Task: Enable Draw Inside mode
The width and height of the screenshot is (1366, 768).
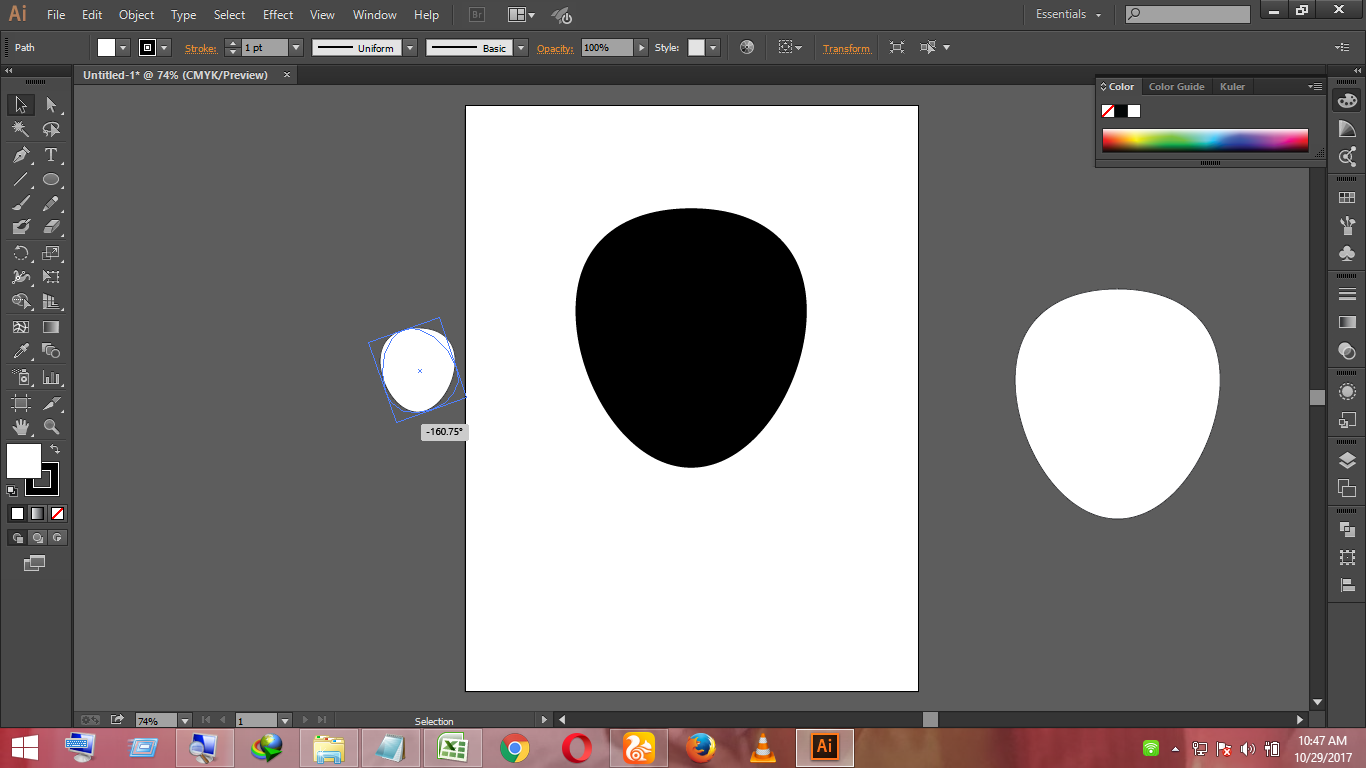Action: (x=58, y=537)
